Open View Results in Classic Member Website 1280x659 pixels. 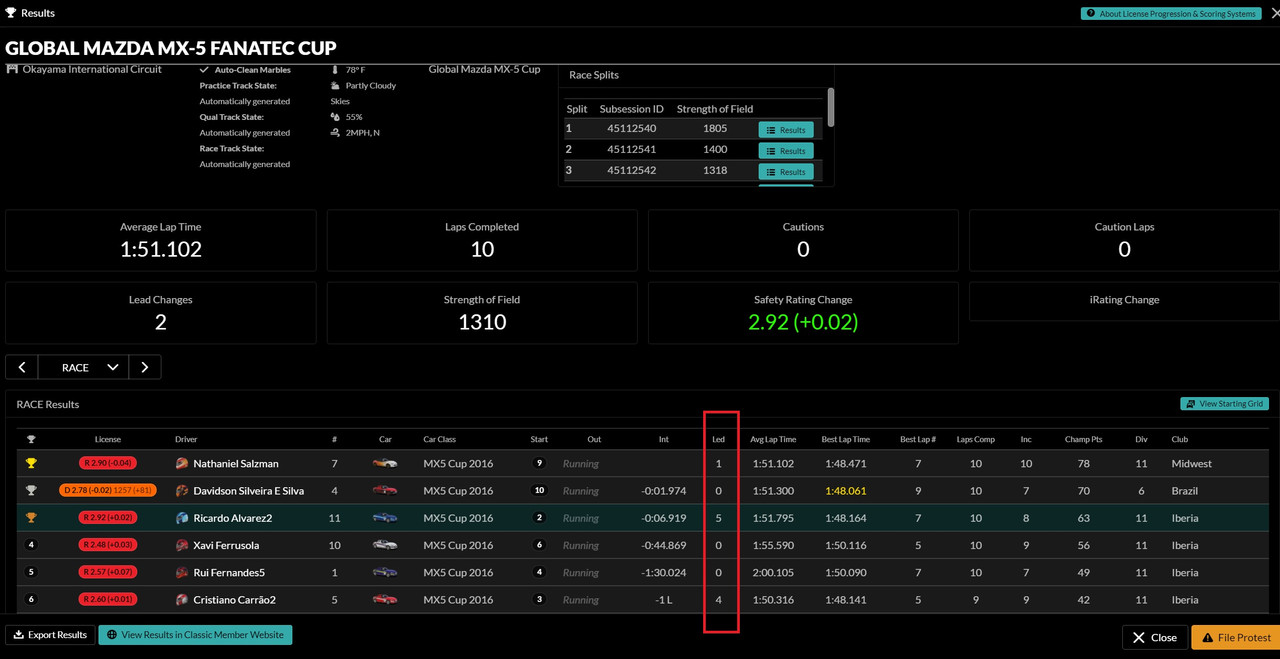pos(195,635)
